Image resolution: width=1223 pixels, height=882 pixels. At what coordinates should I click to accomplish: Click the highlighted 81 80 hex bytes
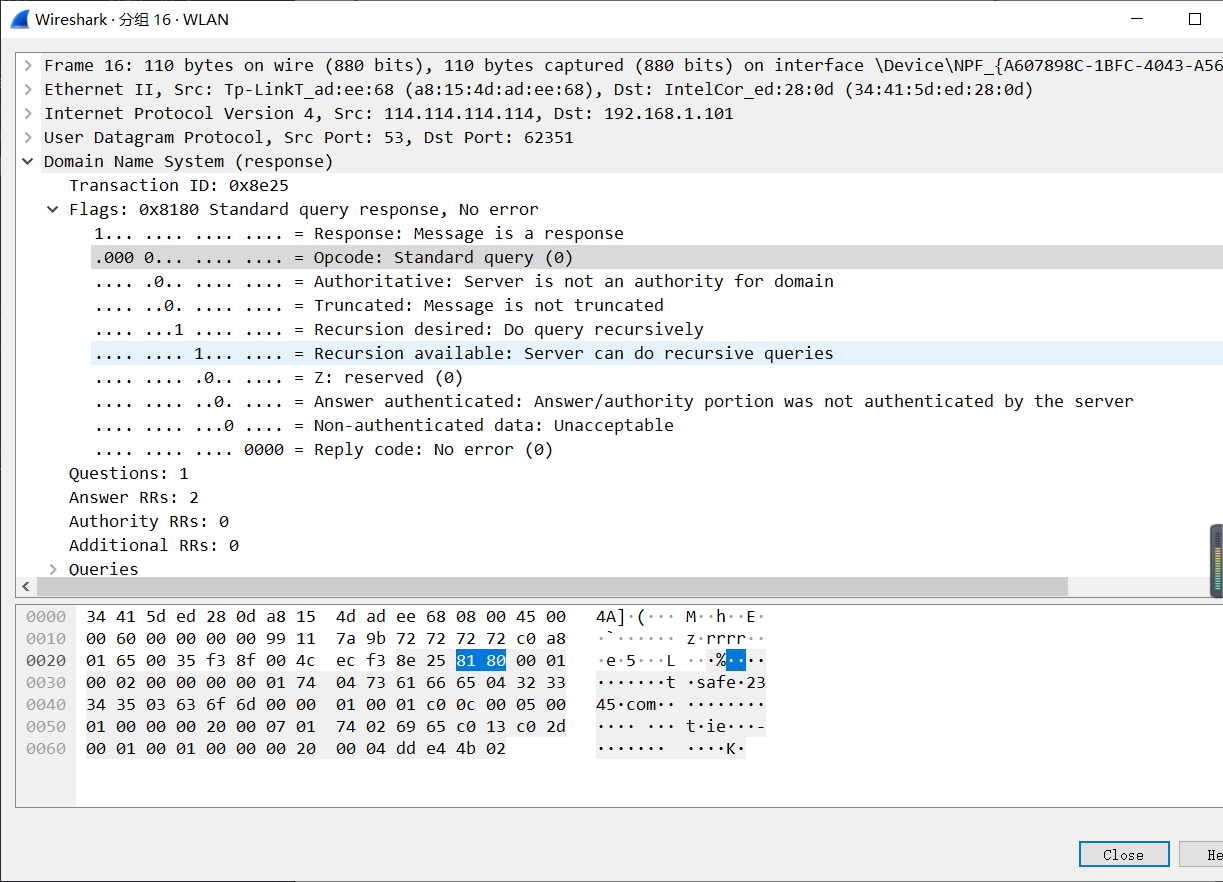tap(481, 660)
